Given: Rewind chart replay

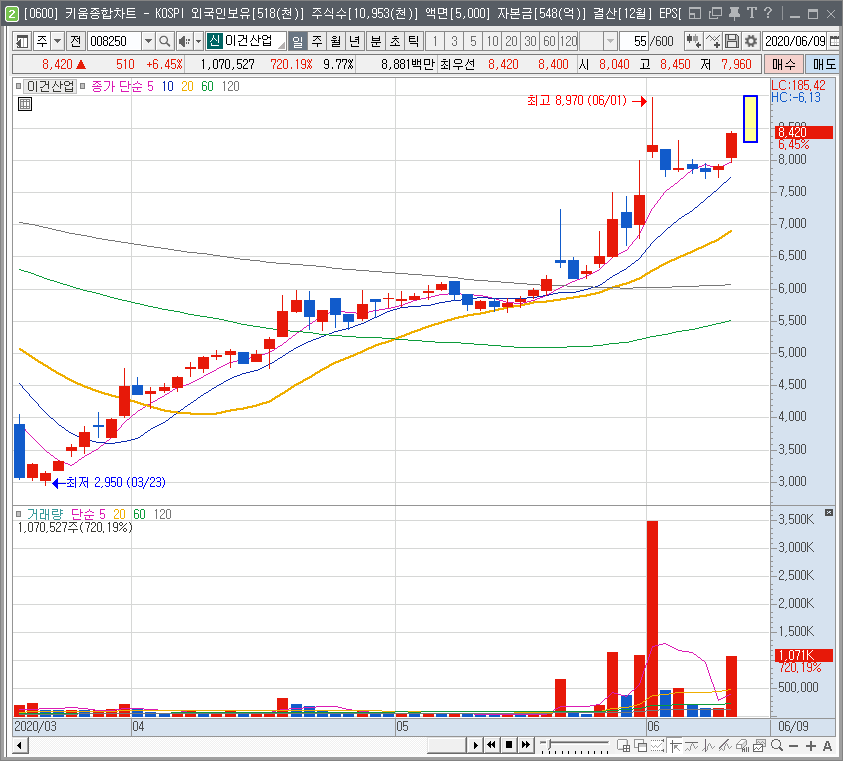Looking at the screenshot, I should tap(492, 745).
